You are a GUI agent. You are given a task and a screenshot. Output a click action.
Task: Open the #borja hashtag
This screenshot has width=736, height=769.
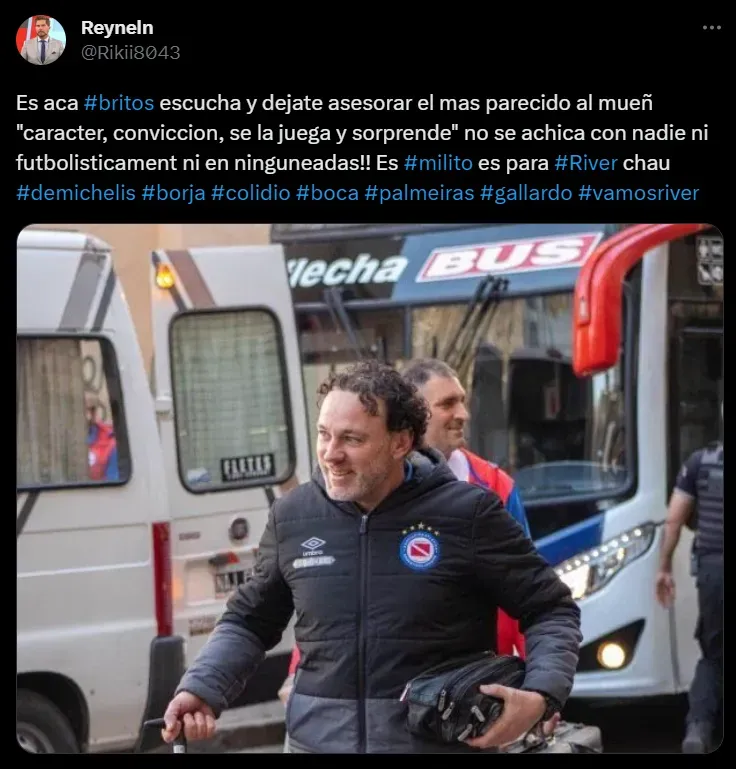pyautogui.click(x=174, y=193)
